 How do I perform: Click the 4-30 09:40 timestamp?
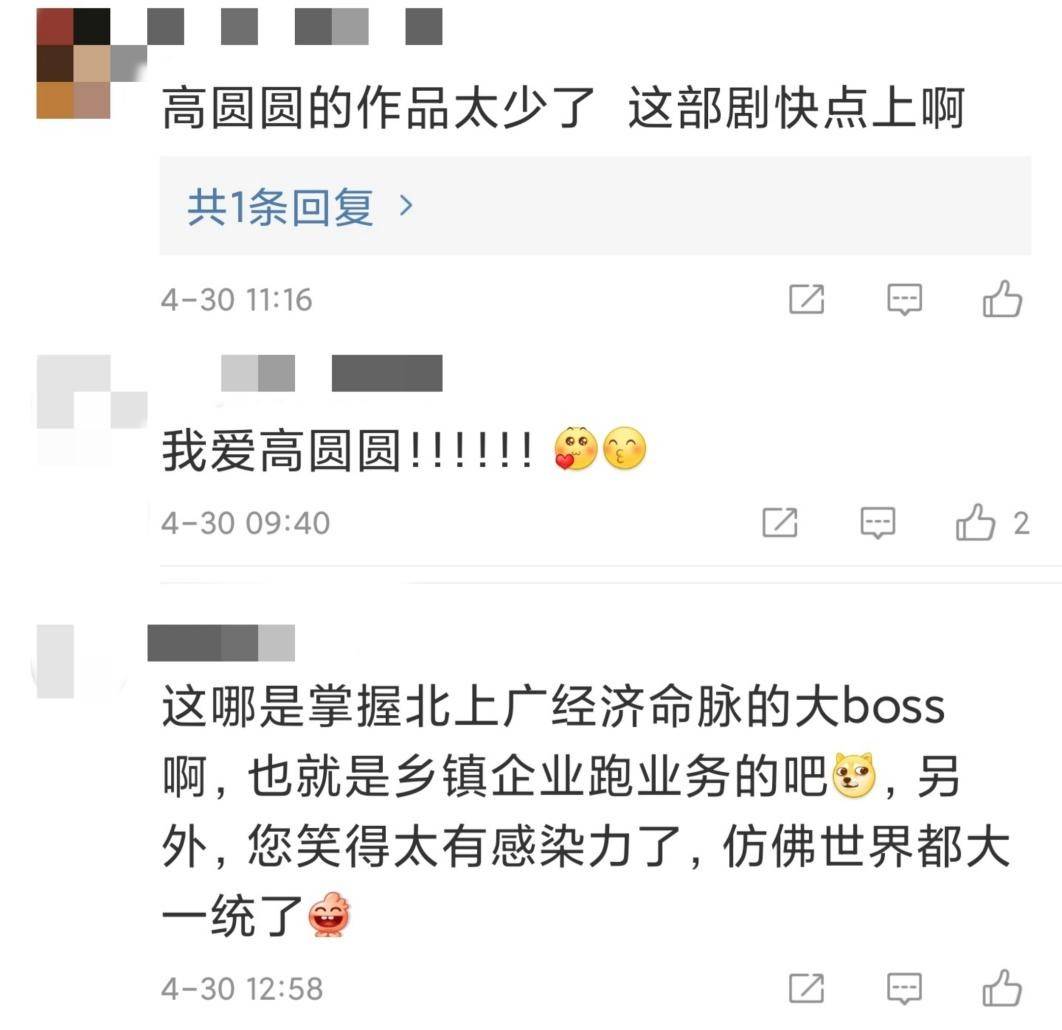tap(245, 523)
